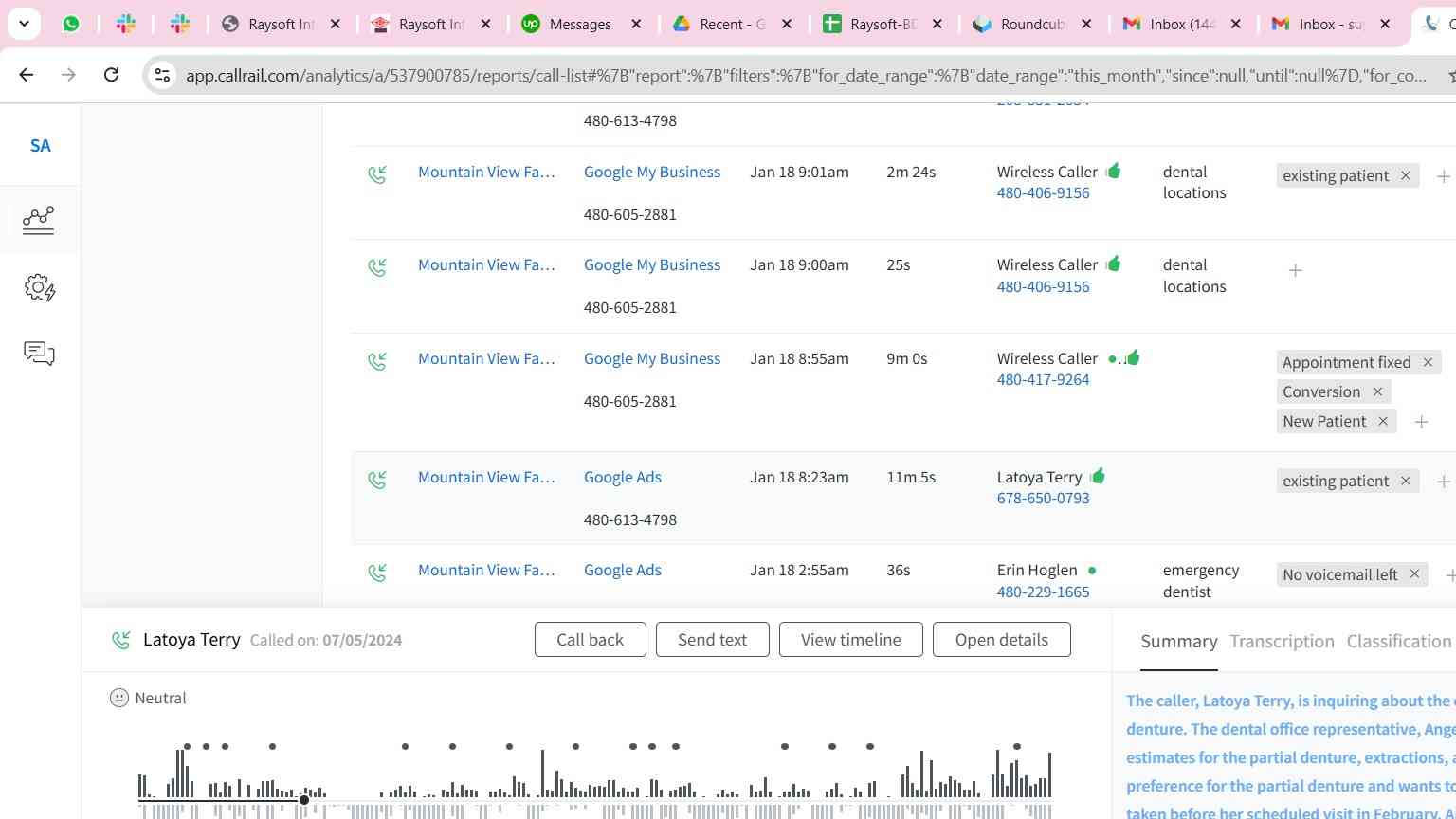1456x819 pixels.
Task: Remove the Conversion tag
Action: point(1377,391)
